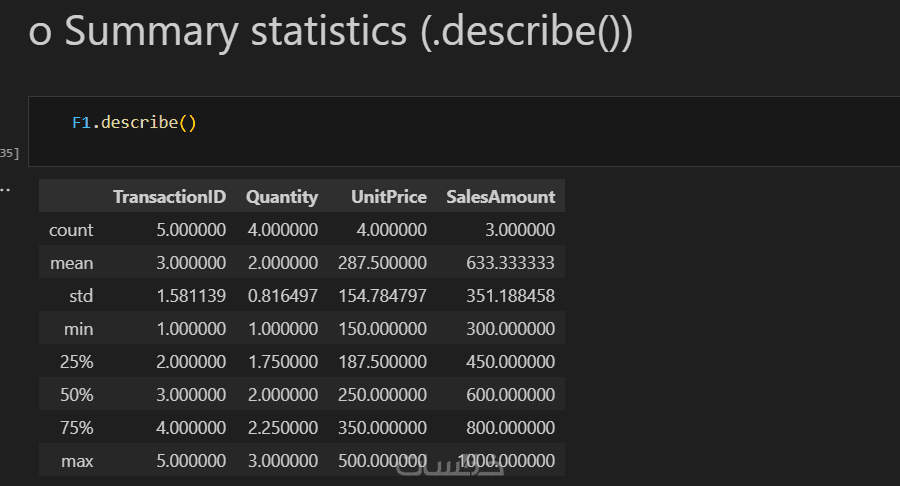Select the Quantity column header
Image resolution: width=900 pixels, height=486 pixels.
(x=282, y=197)
